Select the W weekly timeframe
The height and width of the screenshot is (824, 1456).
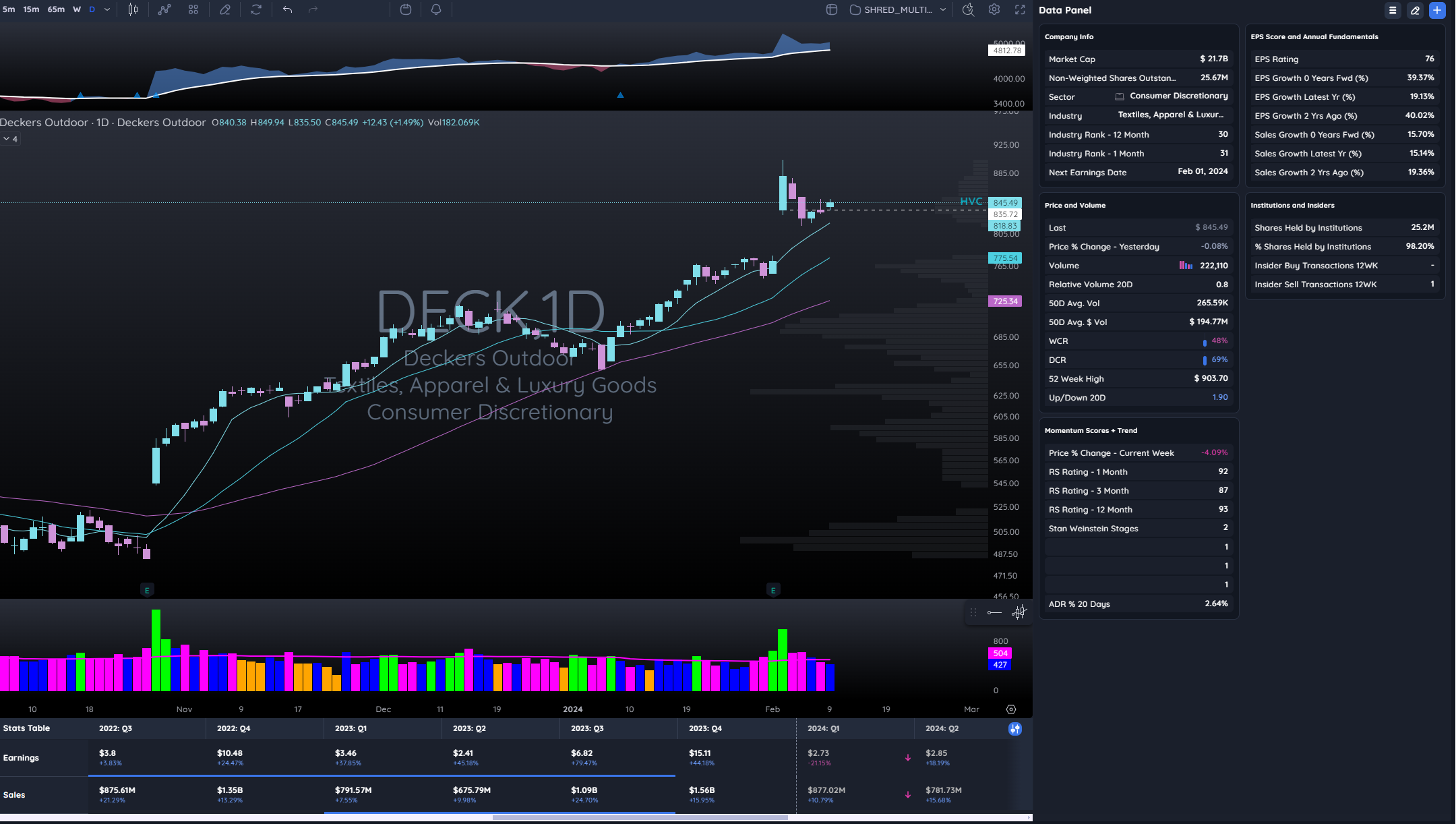[x=77, y=9]
